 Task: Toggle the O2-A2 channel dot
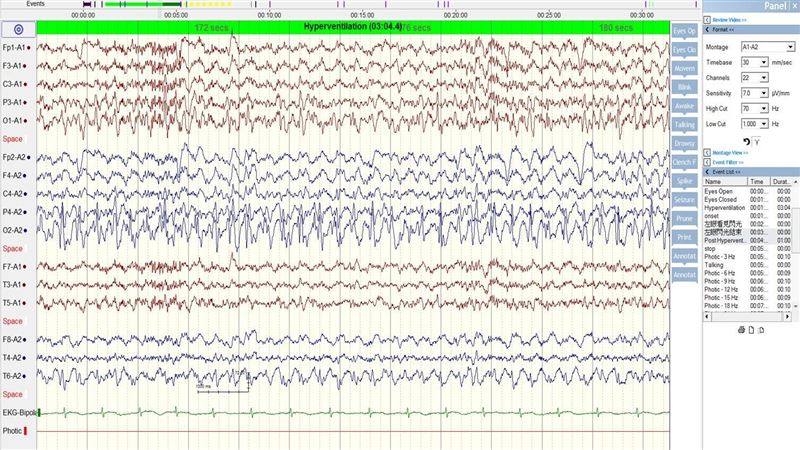pos(27,231)
